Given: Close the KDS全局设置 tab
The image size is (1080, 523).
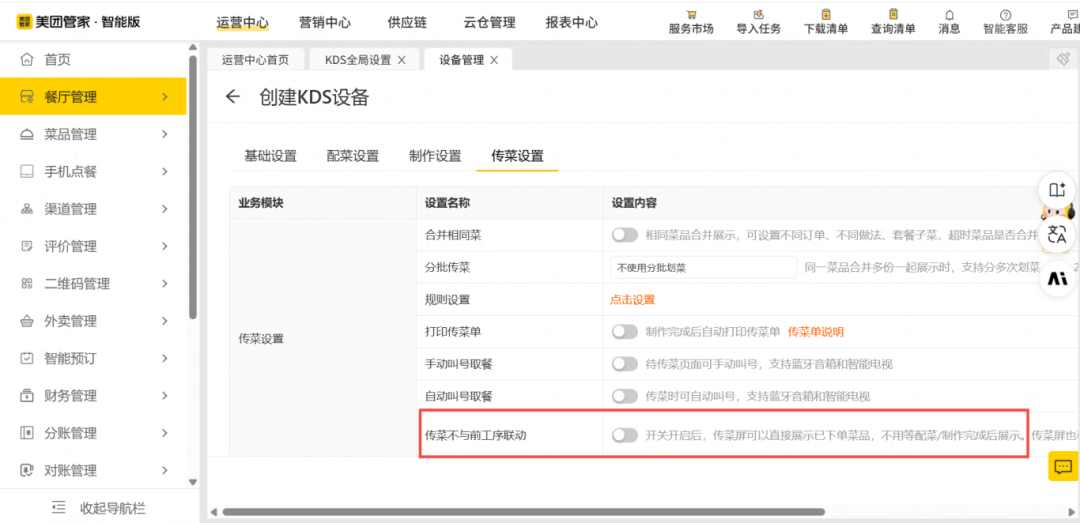Looking at the screenshot, I should [402, 60].
